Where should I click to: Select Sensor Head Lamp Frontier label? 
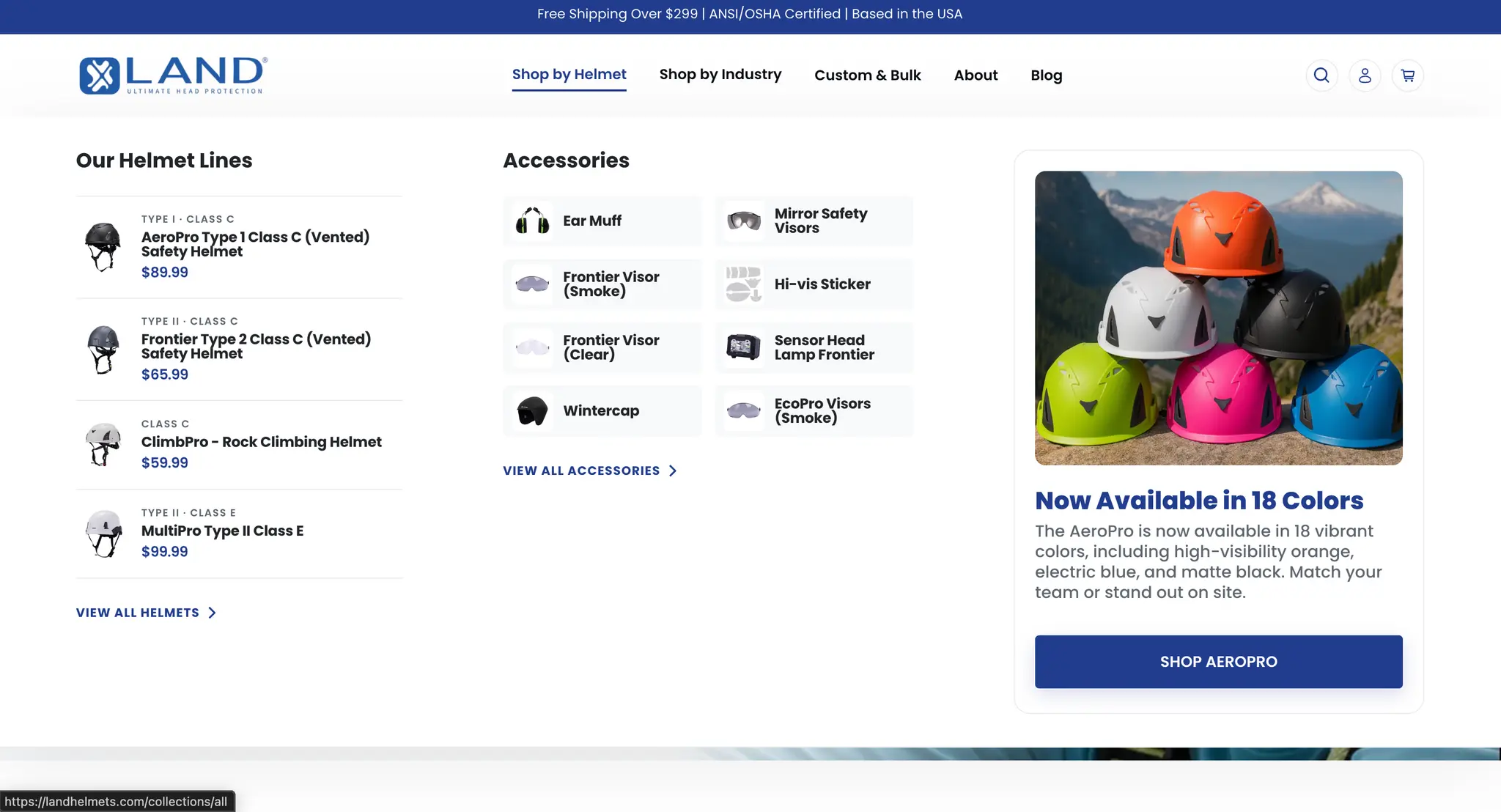[825, 347]
